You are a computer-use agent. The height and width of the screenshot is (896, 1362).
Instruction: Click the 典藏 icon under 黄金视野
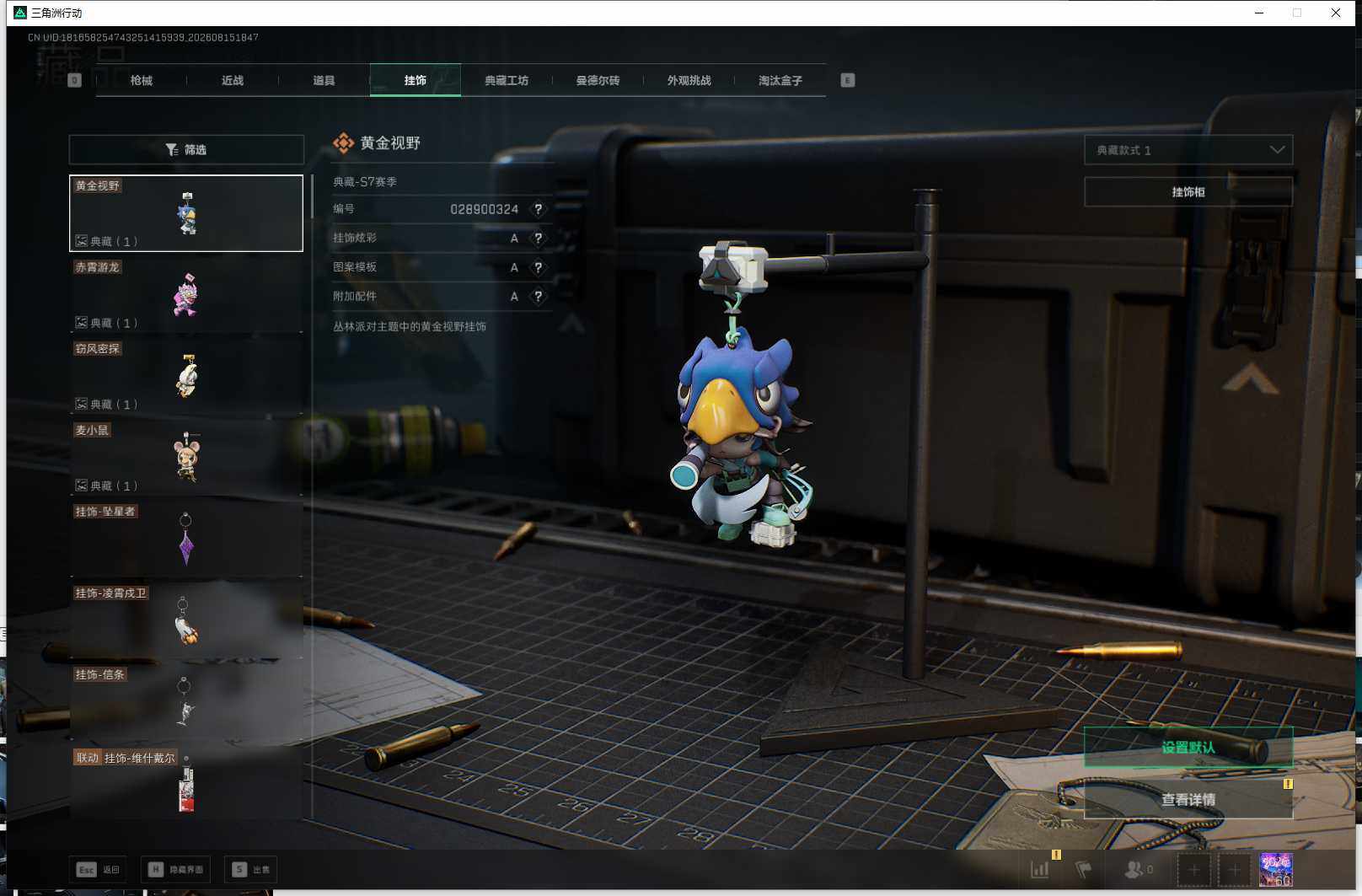click(82, 241)
